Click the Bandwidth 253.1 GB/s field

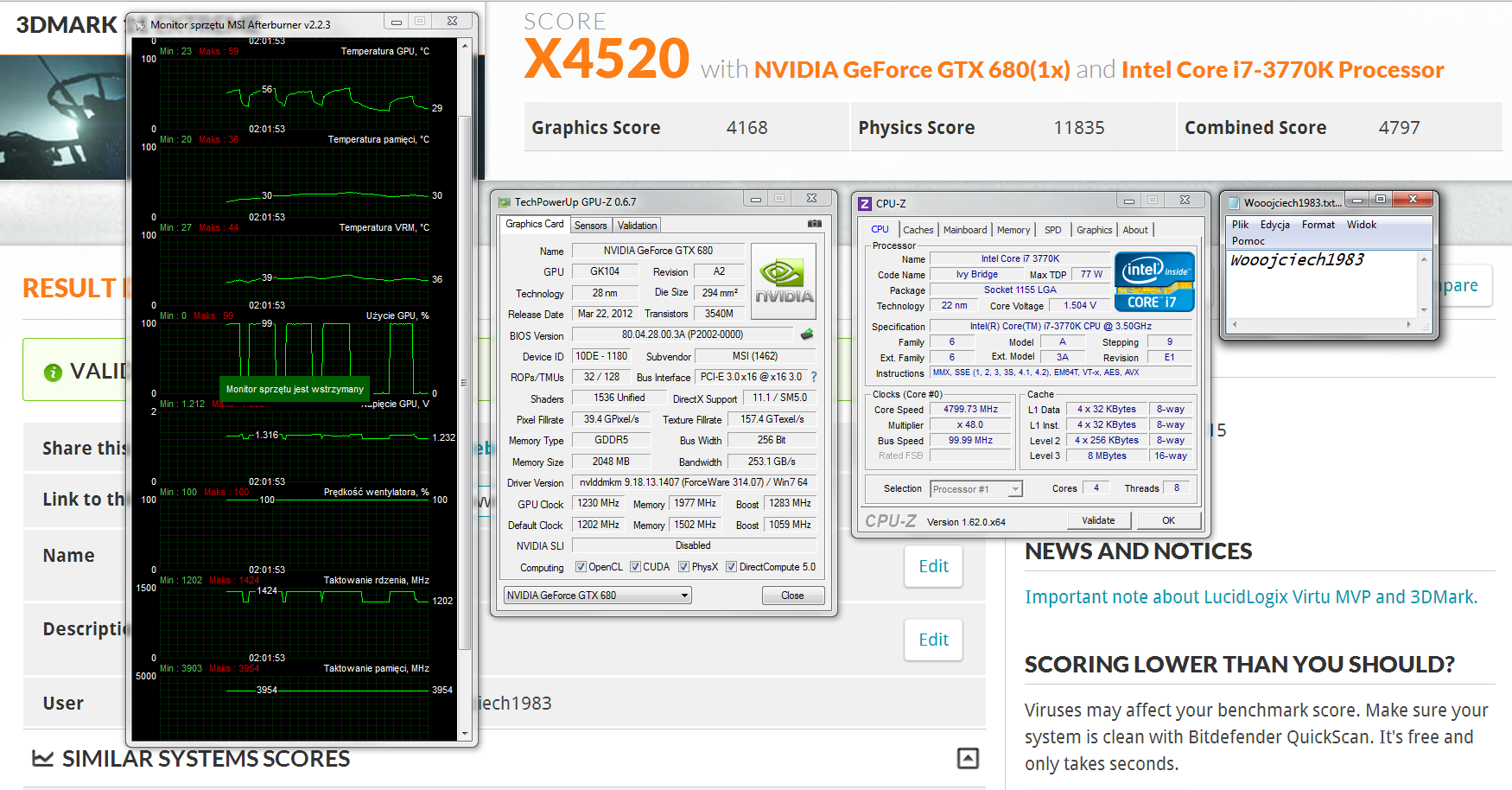772,462
